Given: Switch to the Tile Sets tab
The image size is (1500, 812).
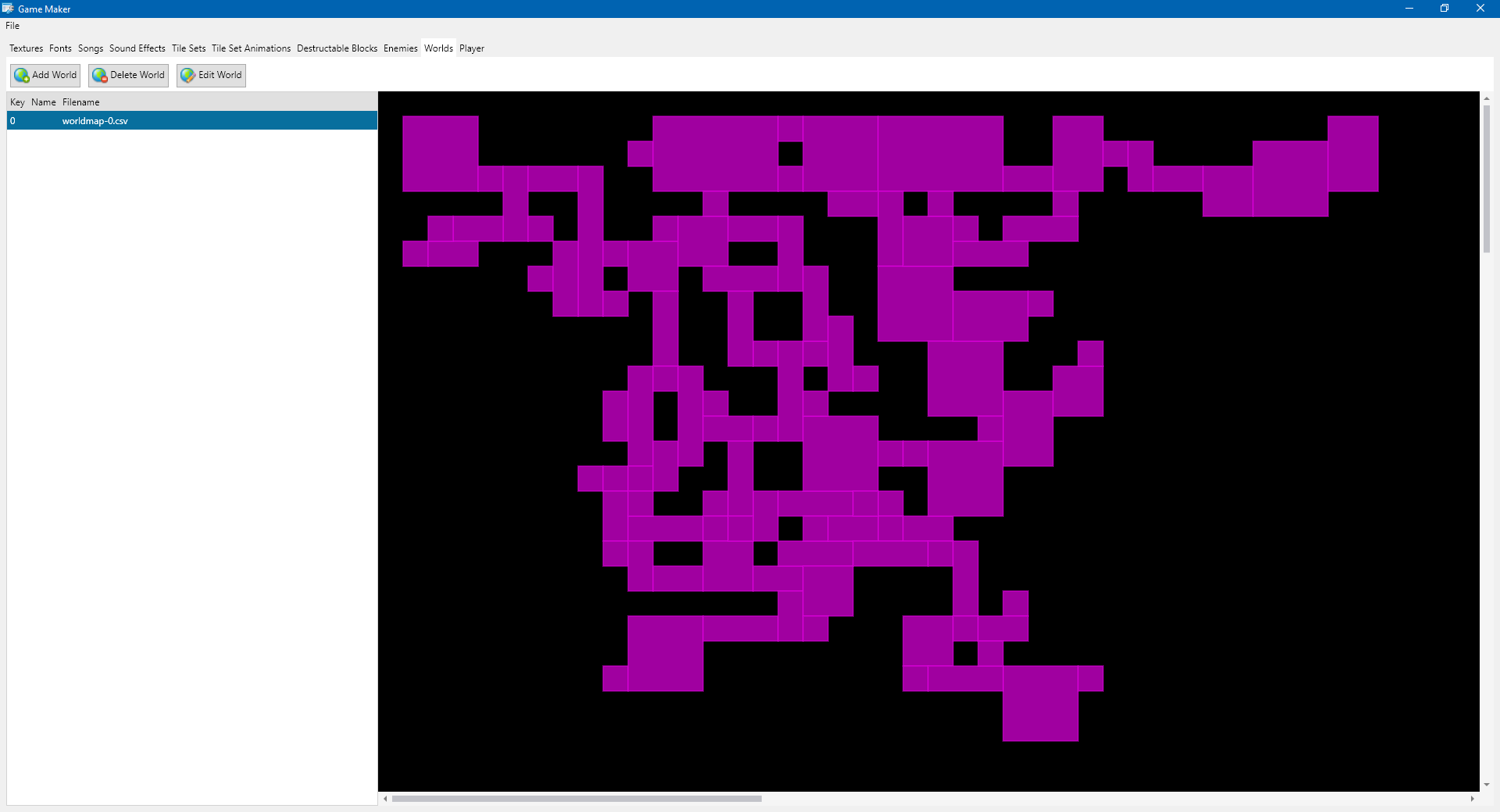Looking at the screenshot, I should (189, 48).
